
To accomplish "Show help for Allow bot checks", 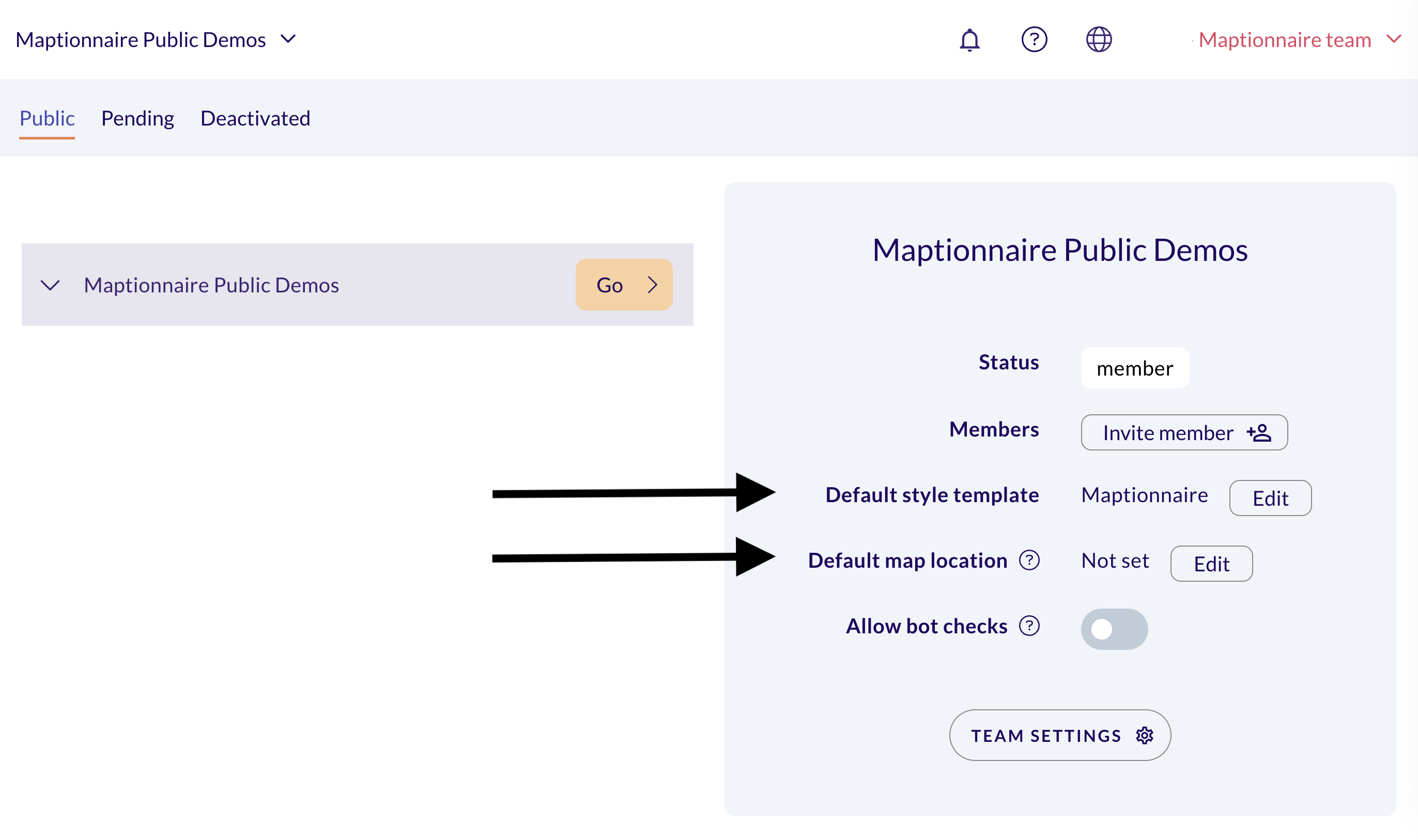I will [x=1029, y=626].
